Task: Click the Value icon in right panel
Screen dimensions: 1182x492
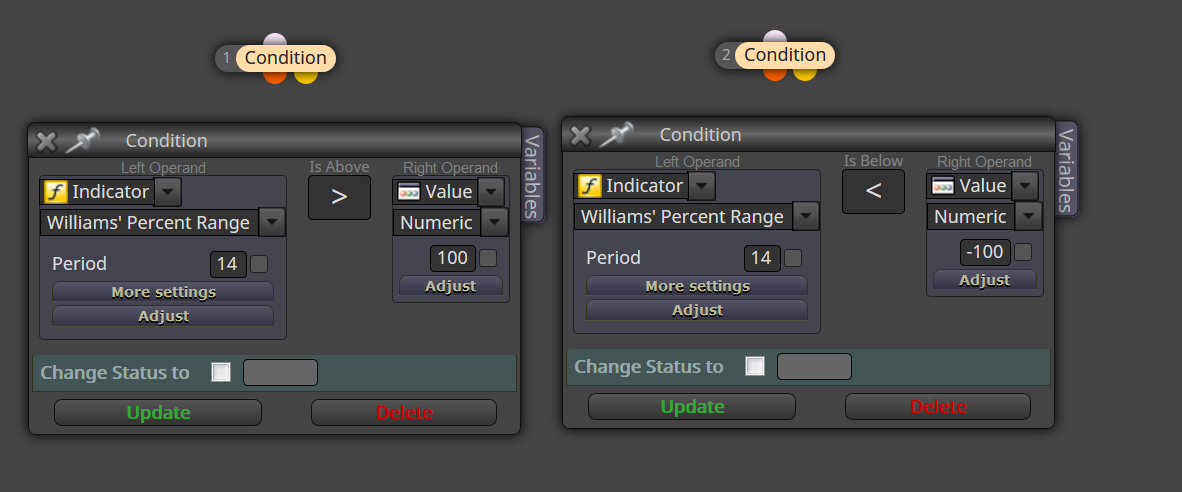Action: click(943, 186)
